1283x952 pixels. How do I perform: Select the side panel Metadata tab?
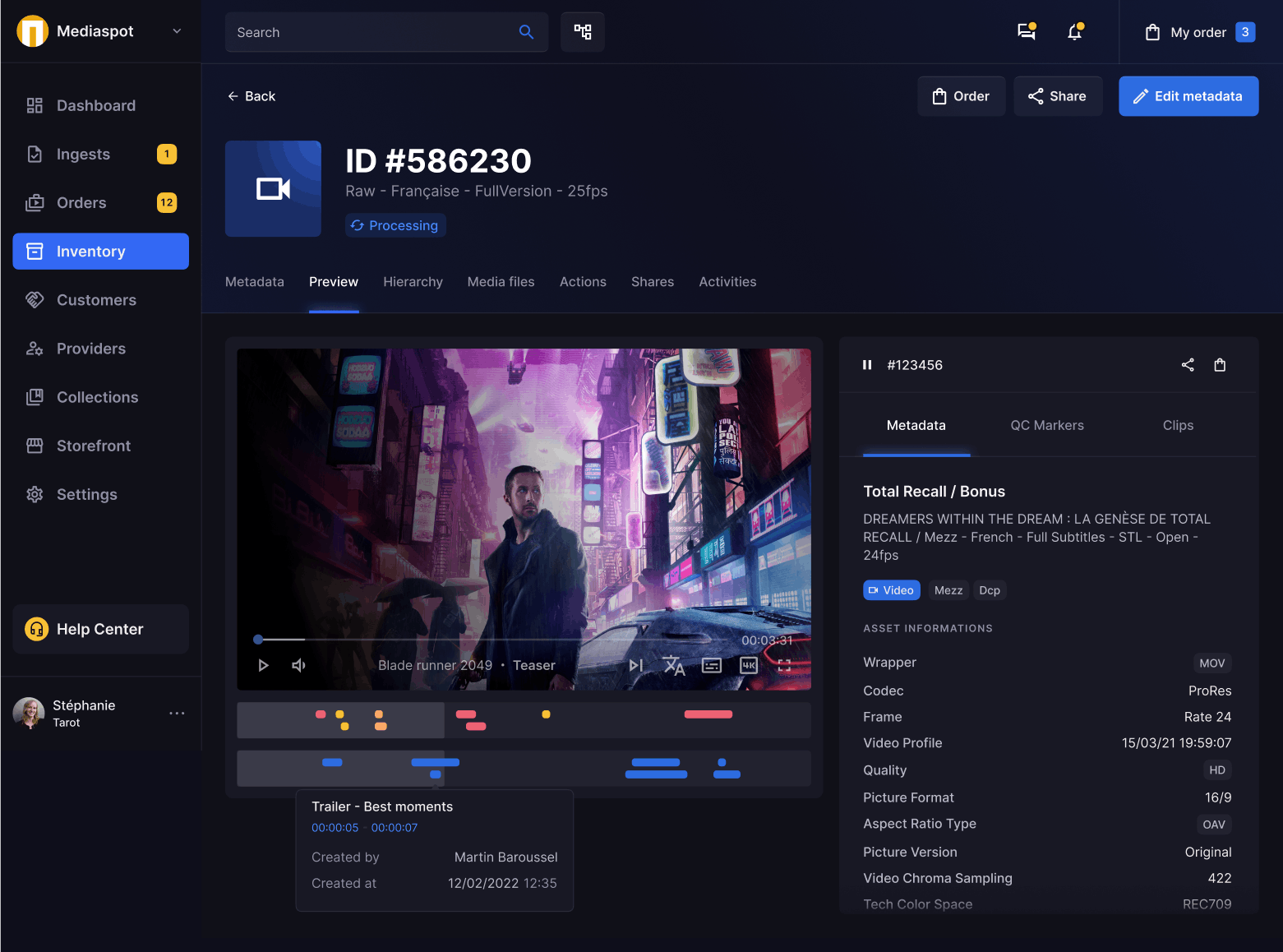[x=916, y=425]
